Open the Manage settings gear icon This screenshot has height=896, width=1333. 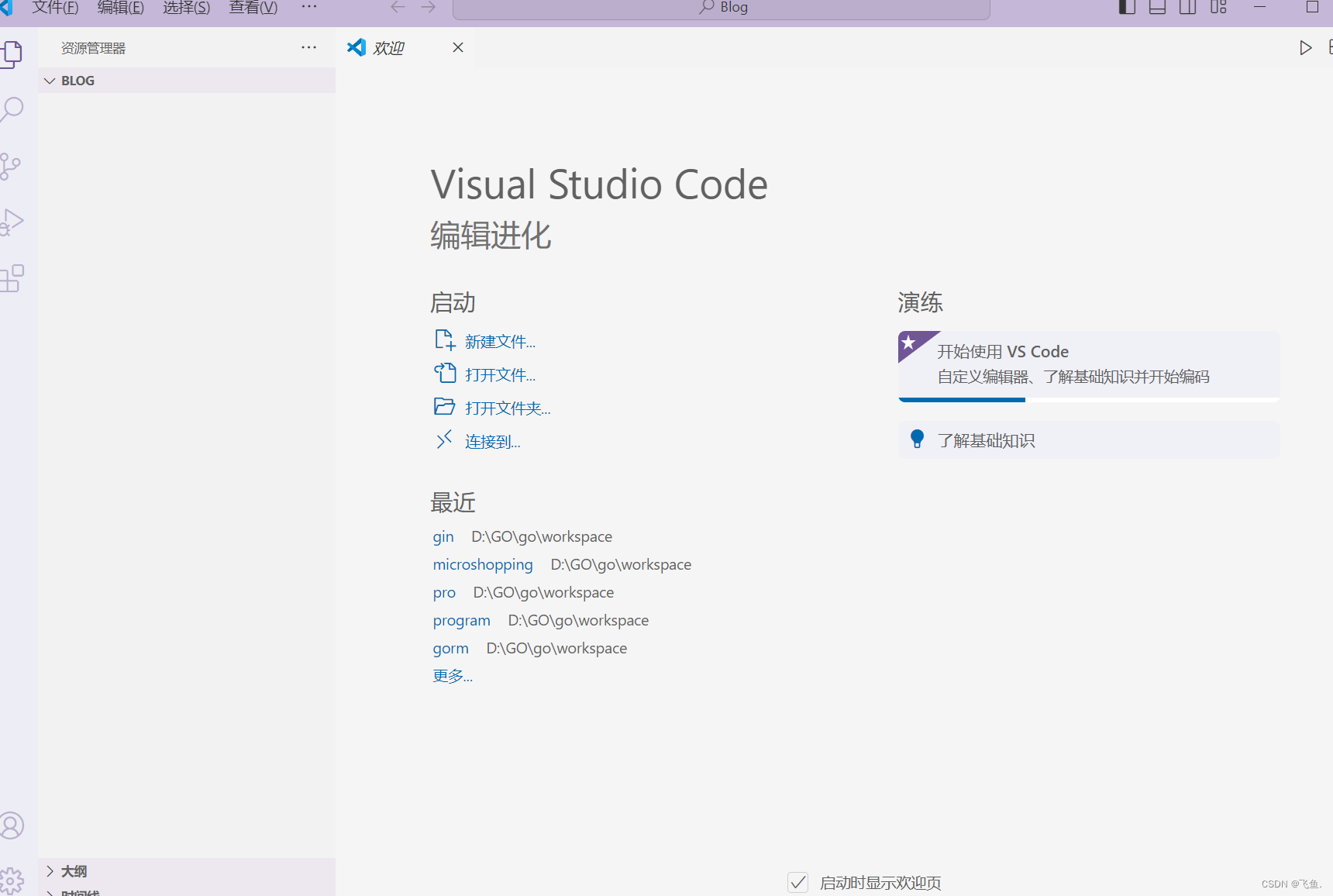[x=12, y=880]
